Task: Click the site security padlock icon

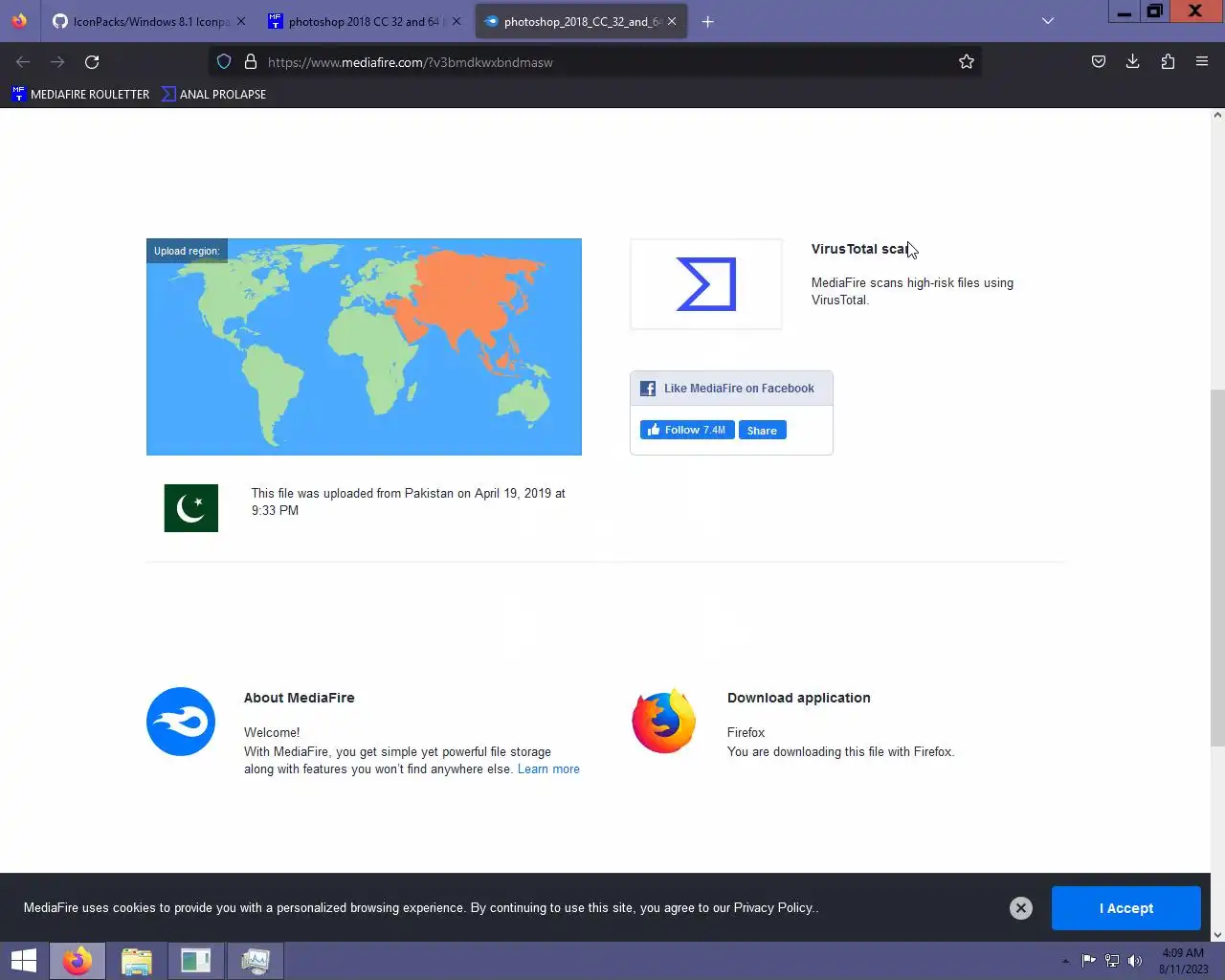Action: pos(251,62)
